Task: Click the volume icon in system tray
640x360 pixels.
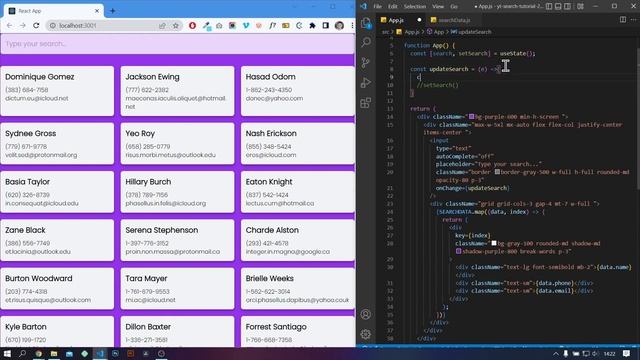Action: [595, 353]
